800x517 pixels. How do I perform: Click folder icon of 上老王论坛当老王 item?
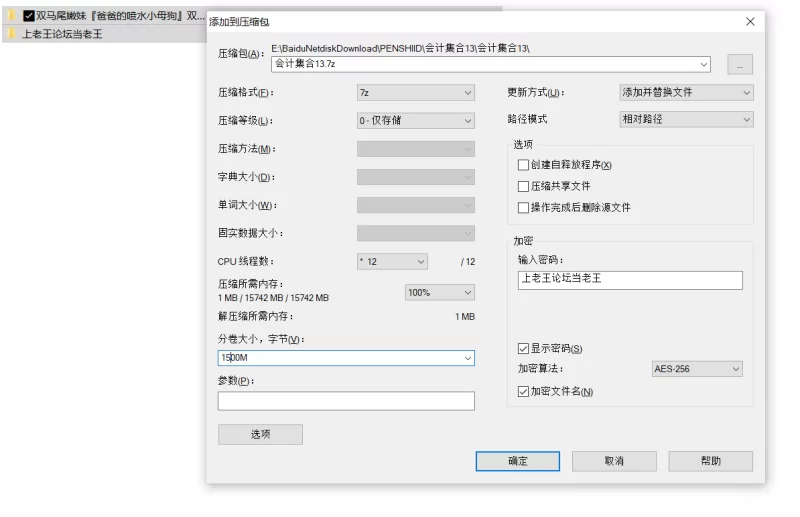[12, 34]
